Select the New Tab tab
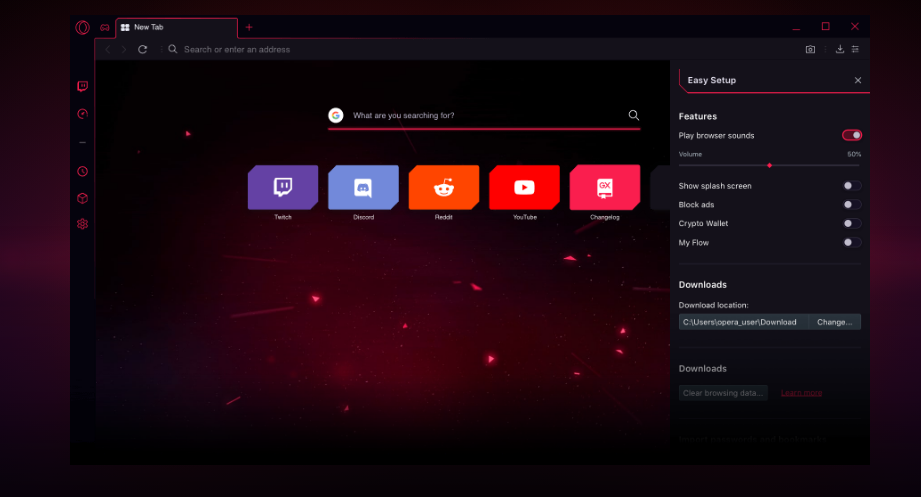Screen dimensions: 921x497 click(176, 28)
